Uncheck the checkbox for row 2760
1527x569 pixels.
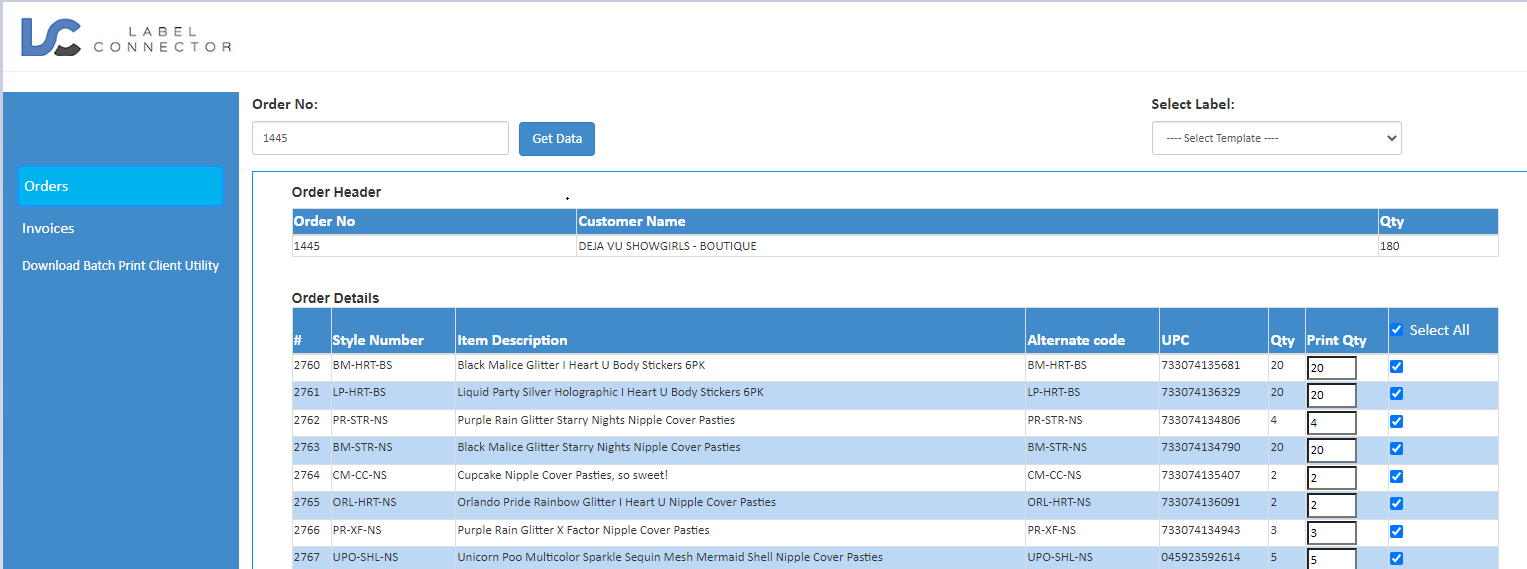click(1397, 366)
